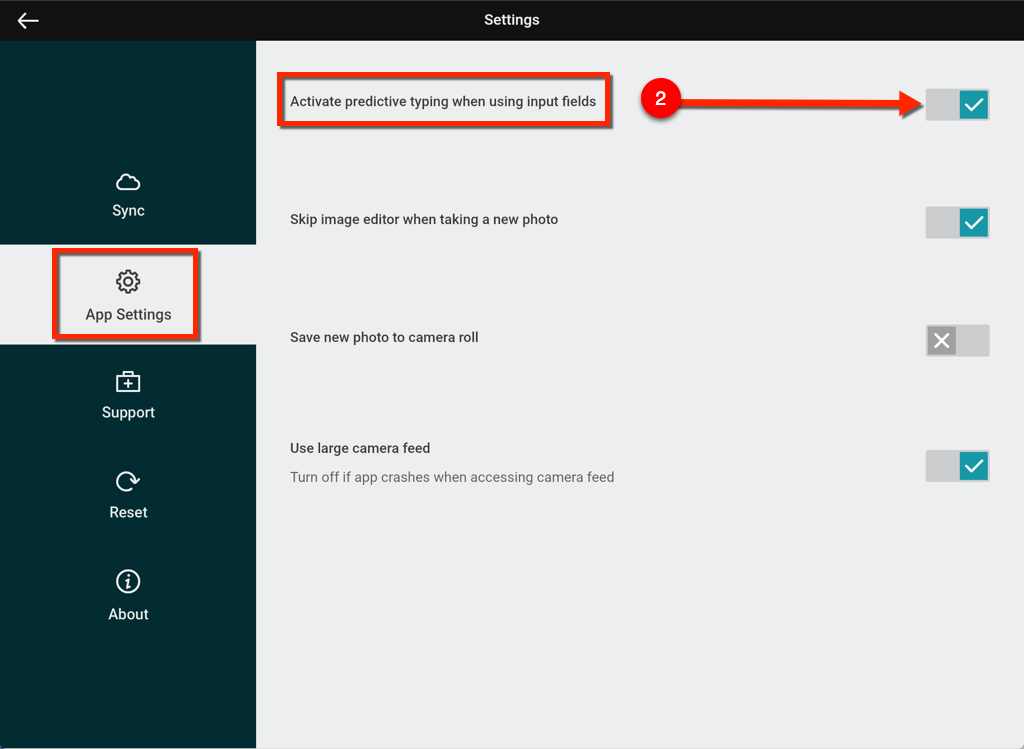
Task: Open the Sync tab by its label
Action: click(128, 211)
